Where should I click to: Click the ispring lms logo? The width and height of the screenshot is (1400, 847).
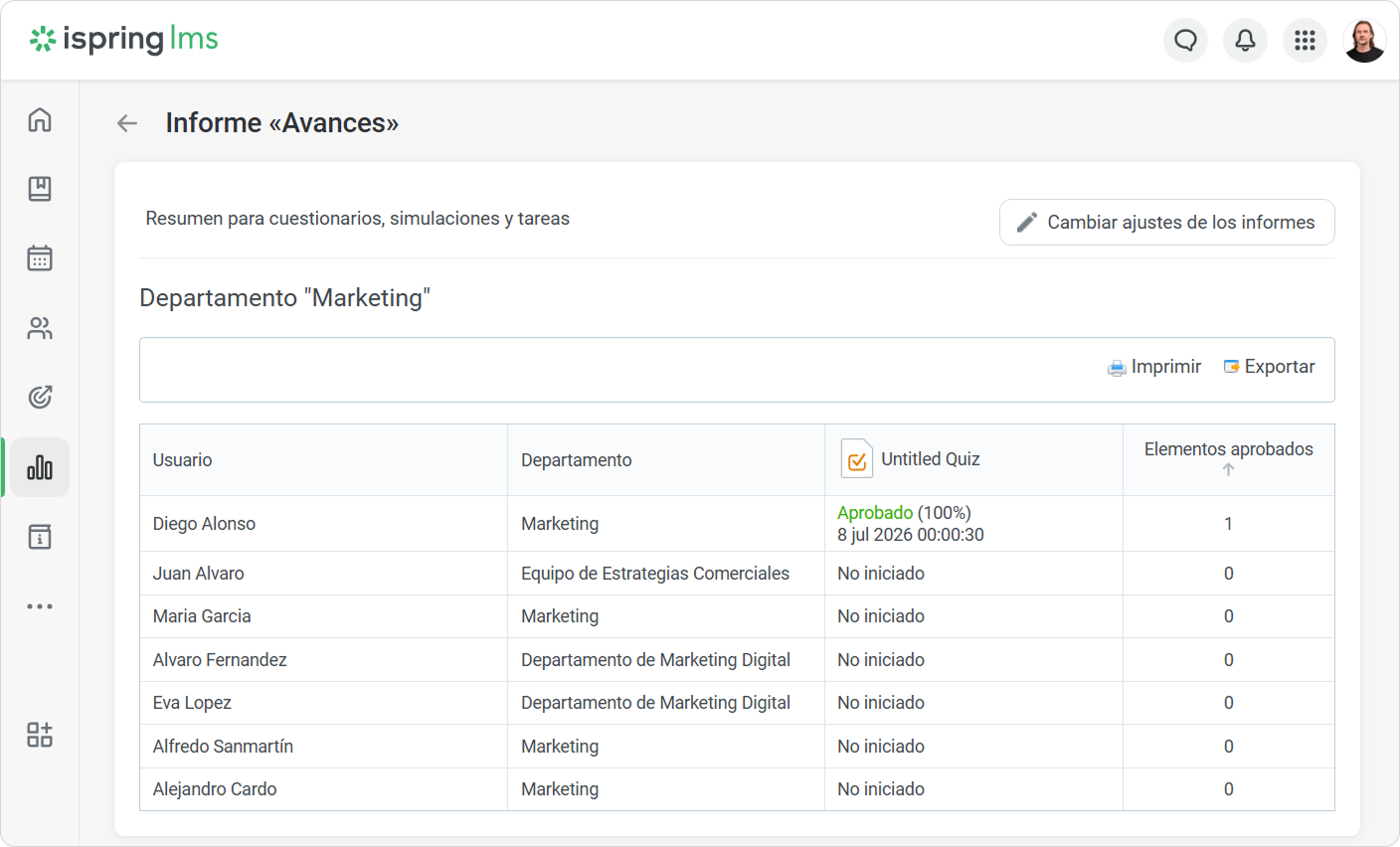tap(123, 39)
